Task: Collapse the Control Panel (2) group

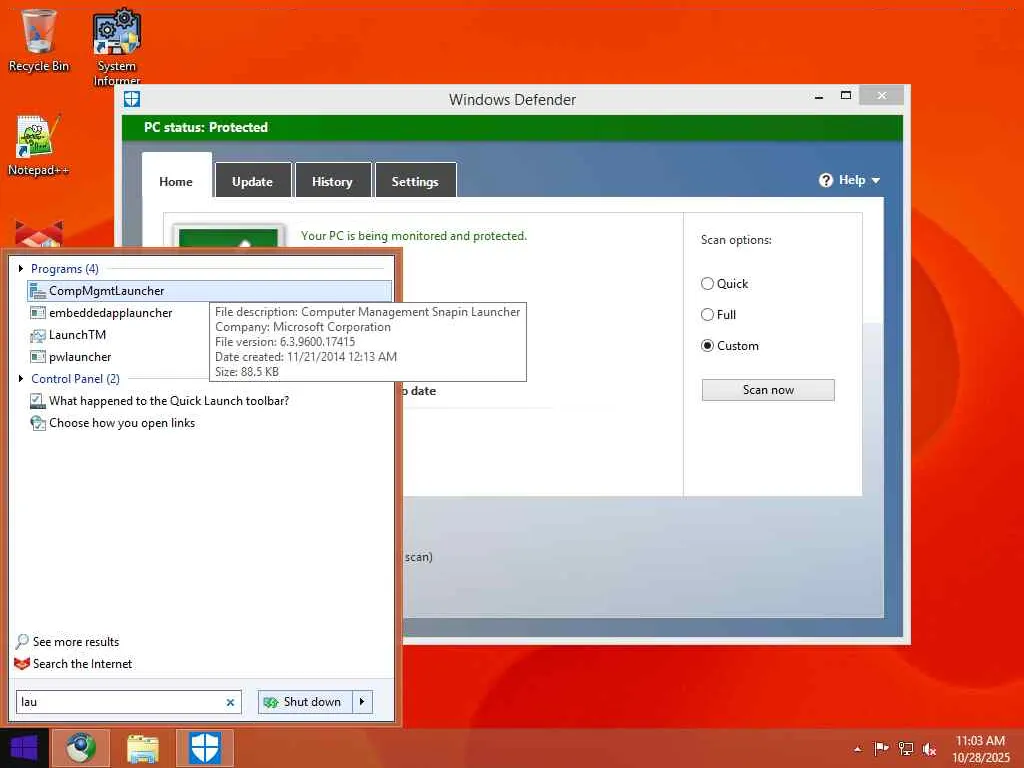Action: (x=21, y=378)
